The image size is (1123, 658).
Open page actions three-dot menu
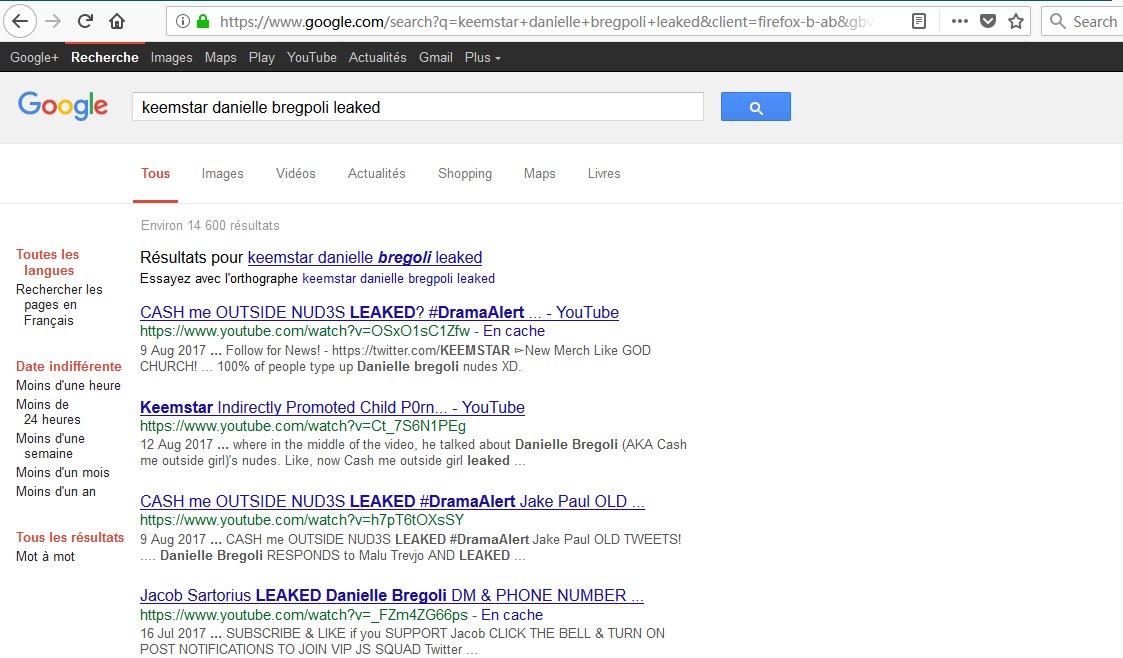[x=960, y=21]
